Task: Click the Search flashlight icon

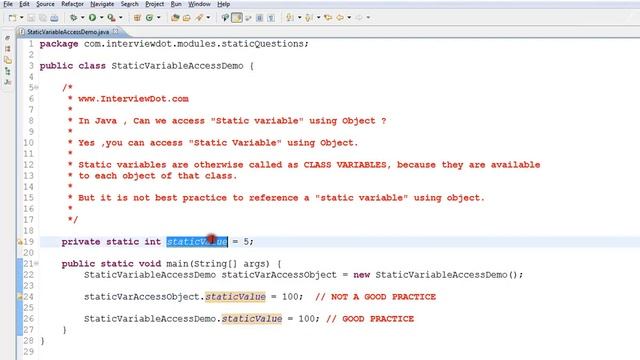Action: [x=199, y=18]
